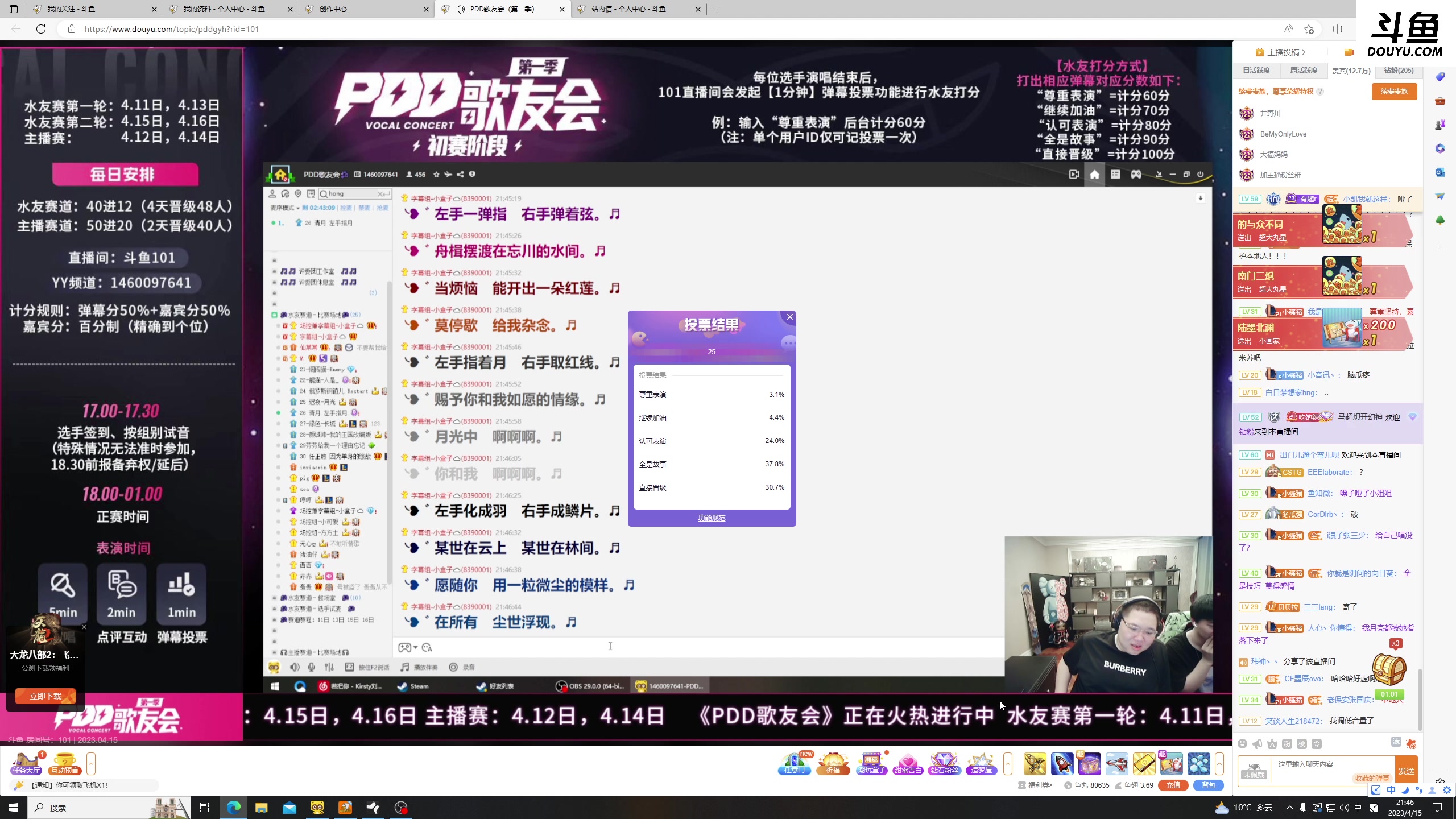1456x819 pixels.
Task: Open the 滤 chat filter settings
Action: [1396, 742]
